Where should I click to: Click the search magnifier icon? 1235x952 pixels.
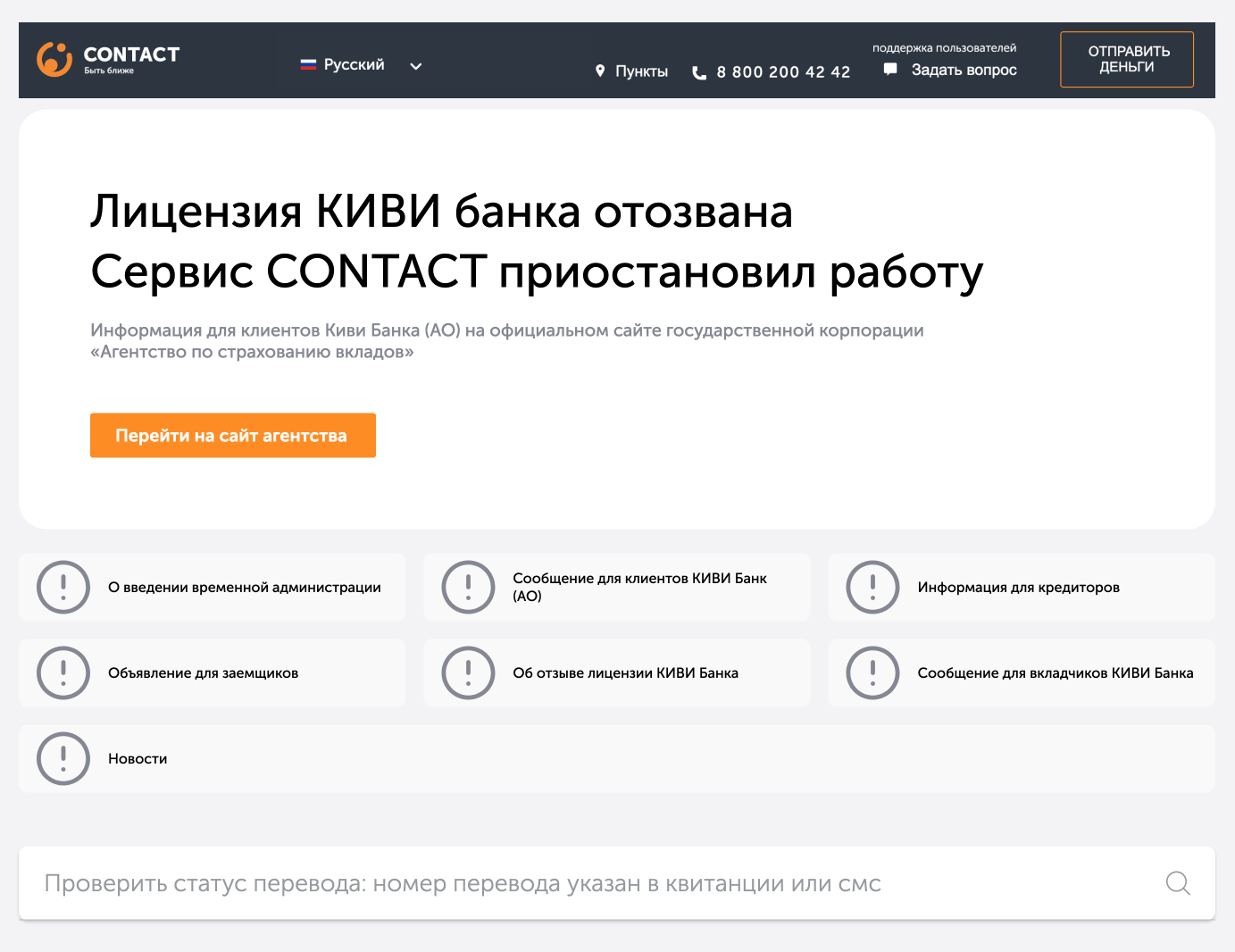[x=1178, y=883]
